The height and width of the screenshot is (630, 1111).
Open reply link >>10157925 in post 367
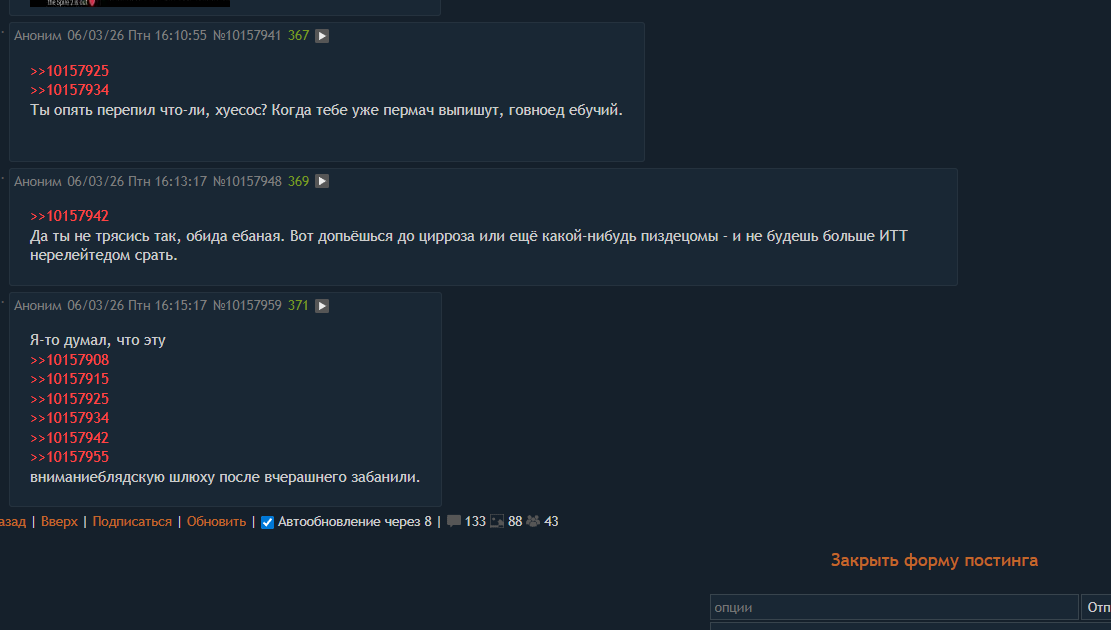pyautogui.click(x=69, y=71)
